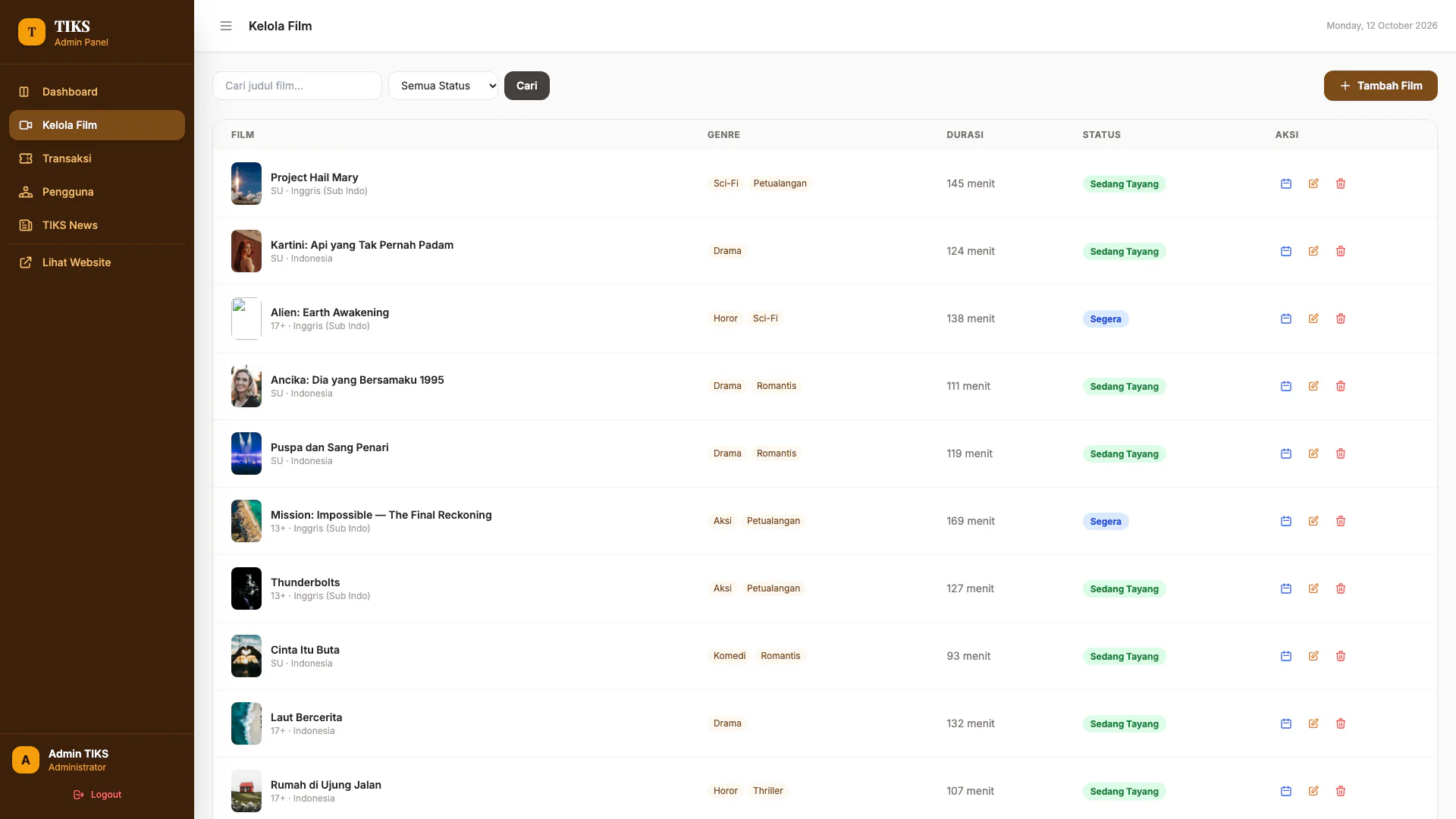Image resolution: width=1456 pixels, height=819 pixels.
Task: Click the '169 menit' duration cell
Action: [971, 521]
